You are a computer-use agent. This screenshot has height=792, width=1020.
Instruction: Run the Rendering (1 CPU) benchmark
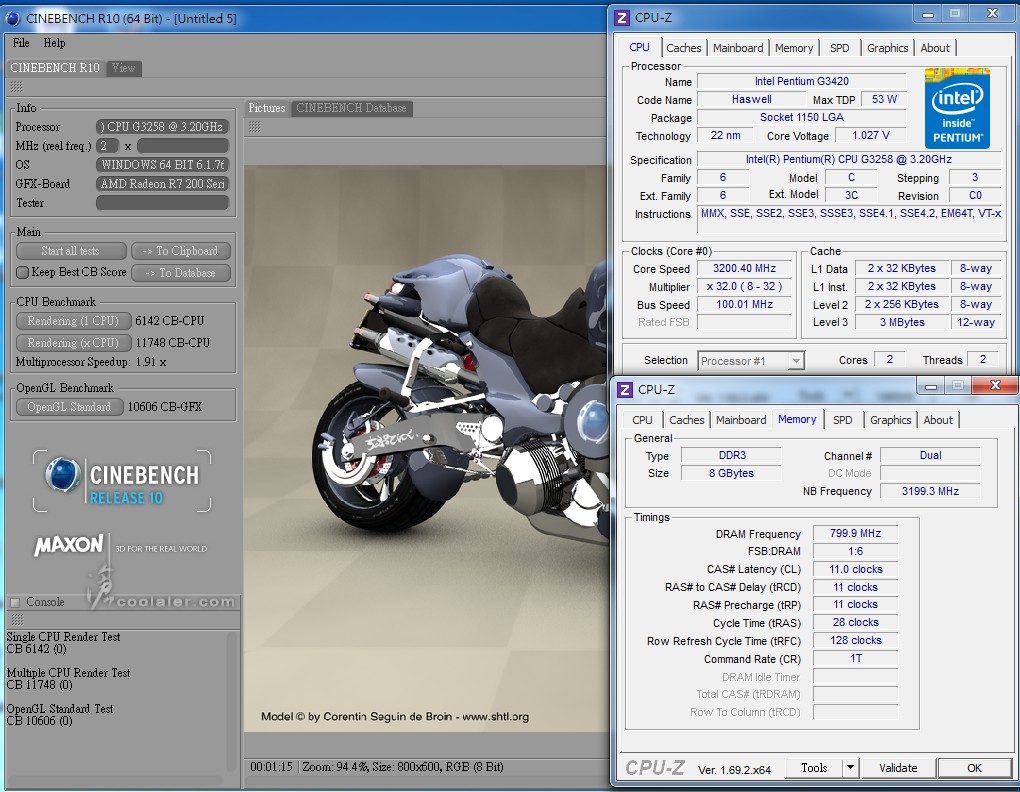tap(73, 321)
